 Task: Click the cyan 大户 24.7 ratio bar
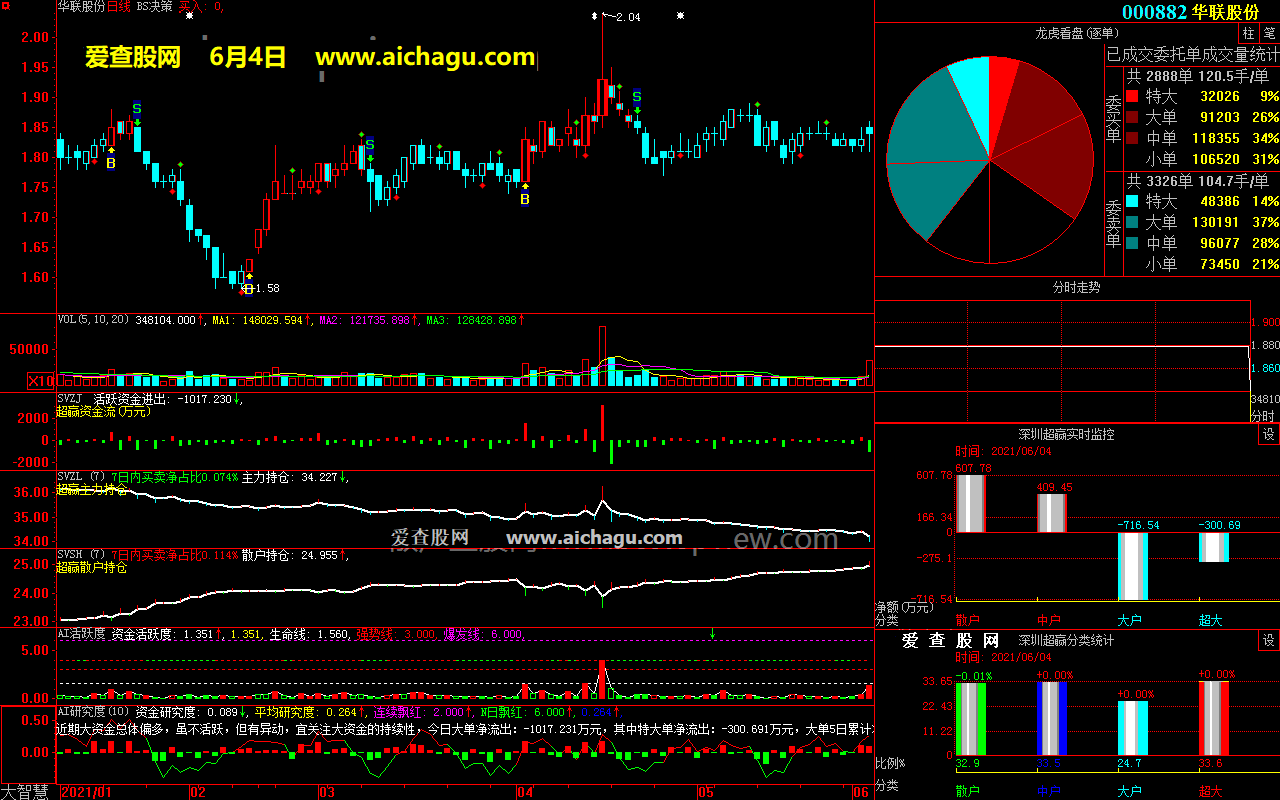tap(1133, 728)
